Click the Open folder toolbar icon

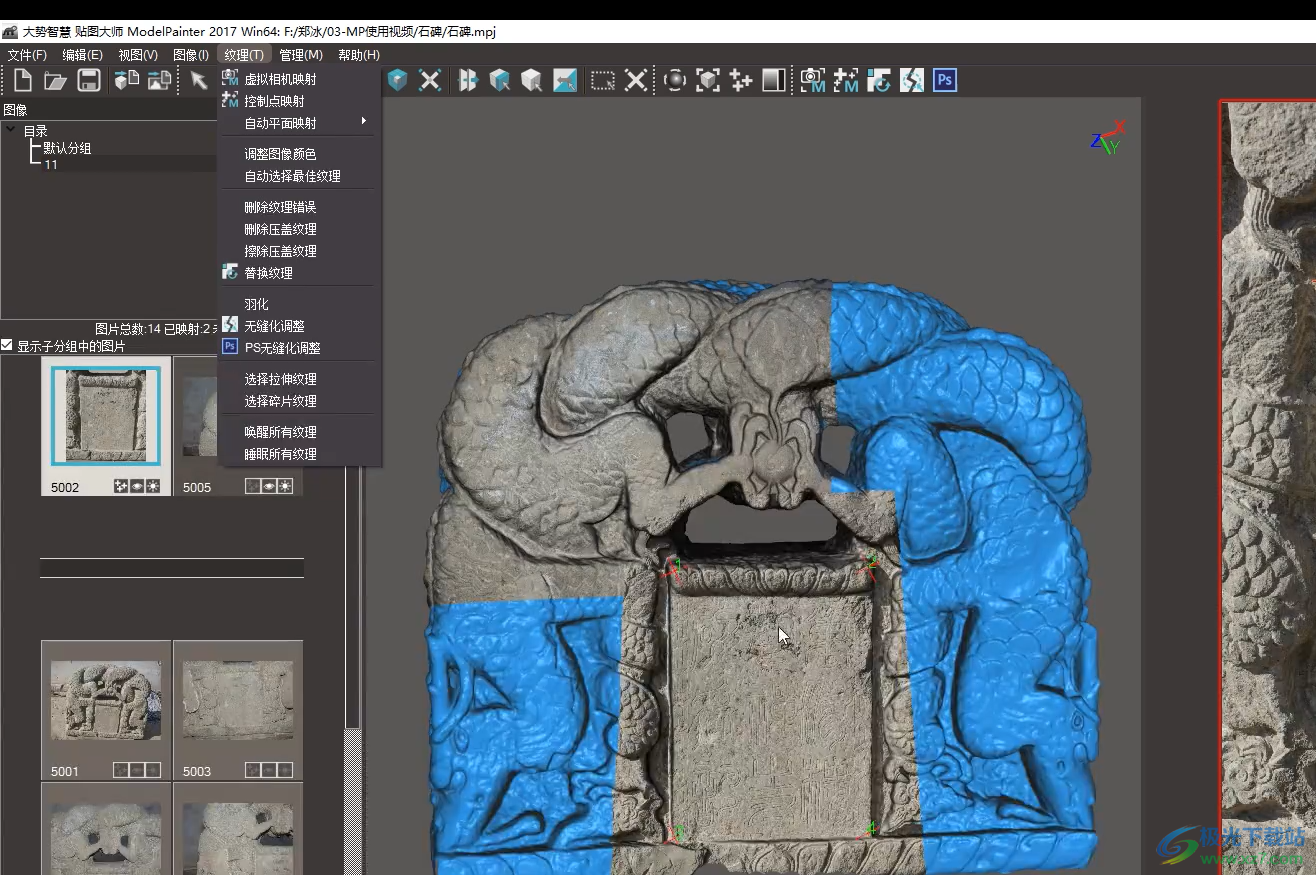55,81
